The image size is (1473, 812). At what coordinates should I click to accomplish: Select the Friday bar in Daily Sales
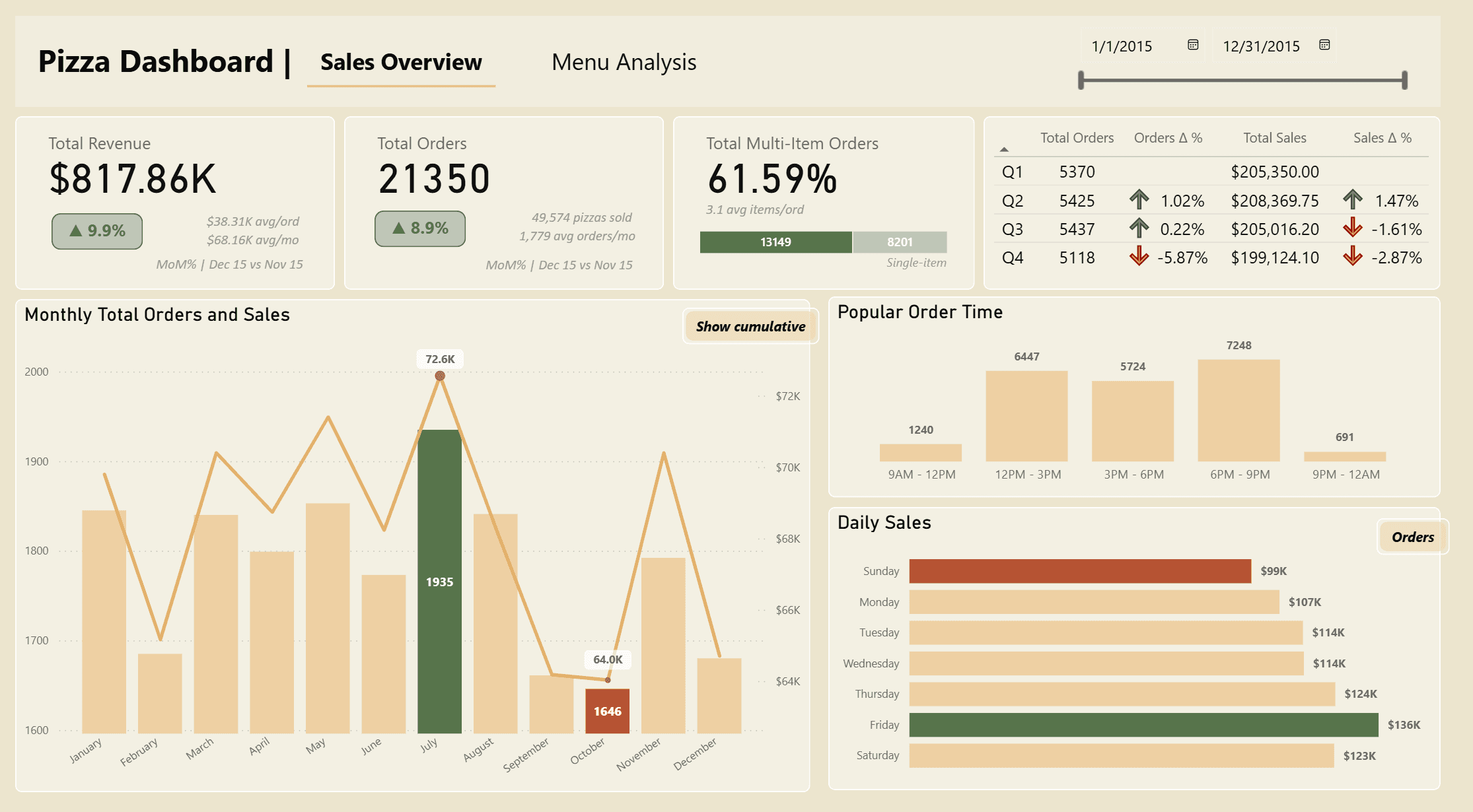[1143, 725]
